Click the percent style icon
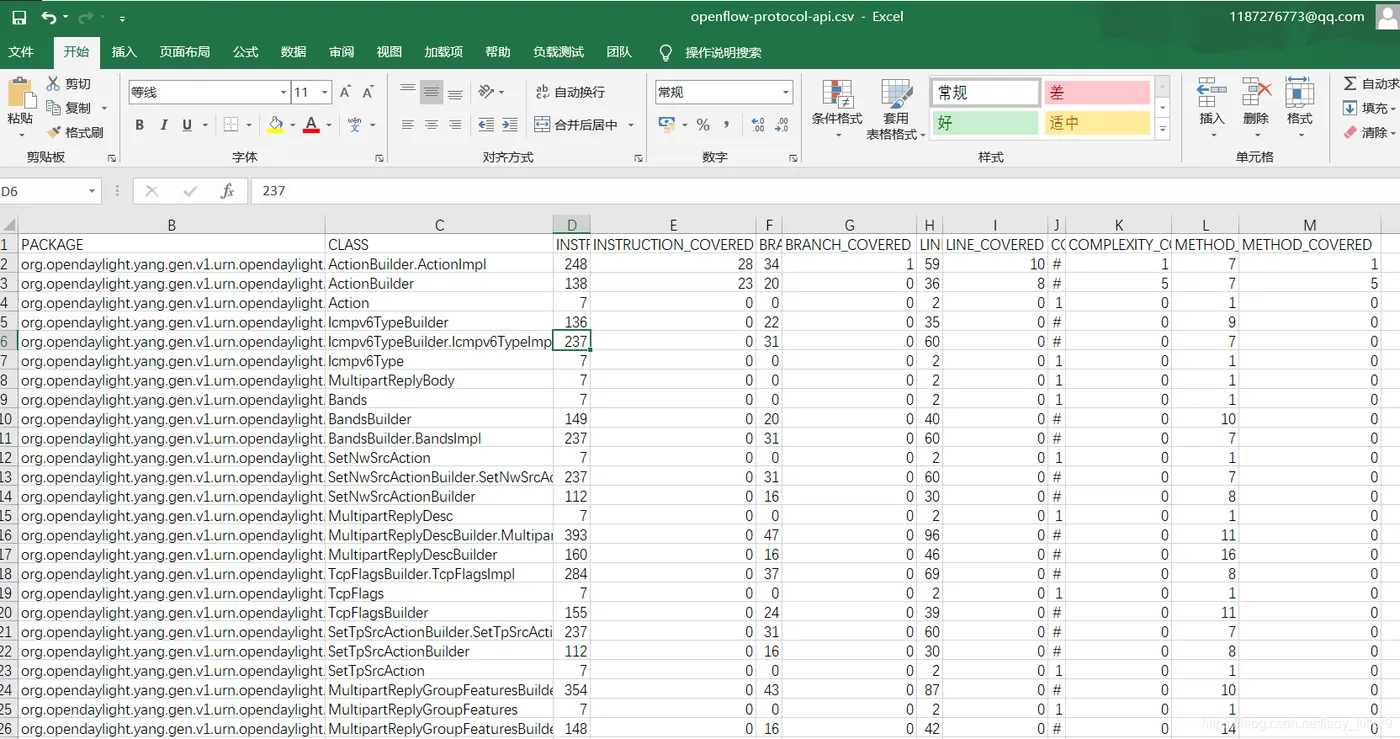 (x=703, y=125)
